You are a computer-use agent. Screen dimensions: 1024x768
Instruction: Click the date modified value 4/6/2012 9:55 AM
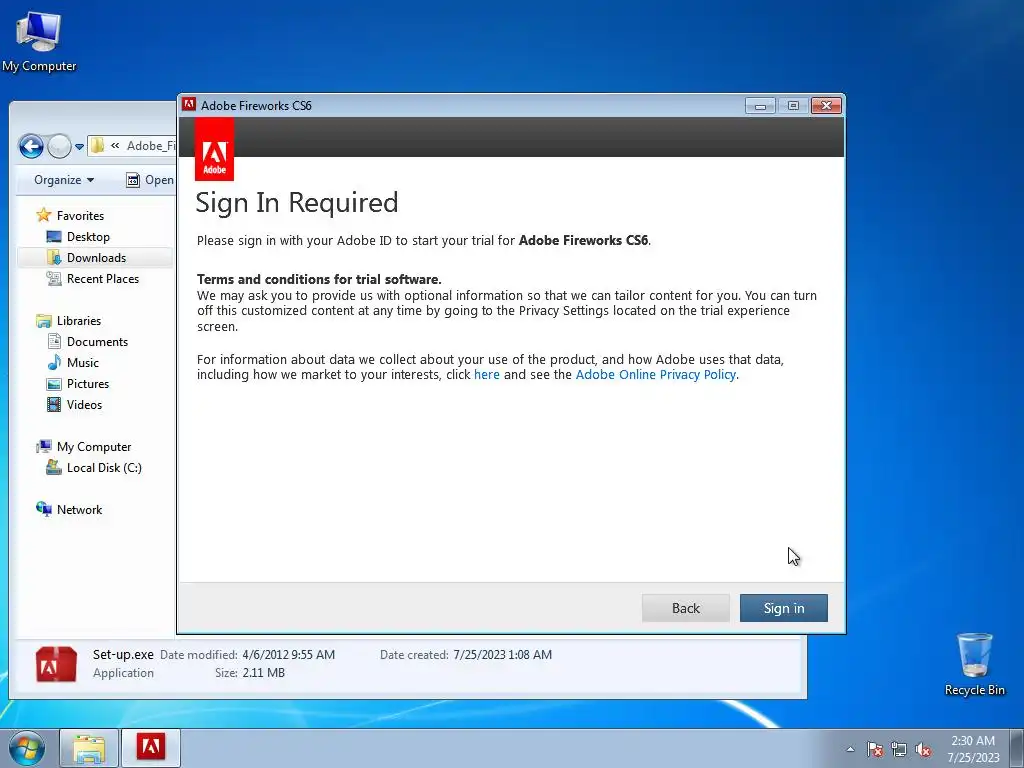point(289,654)
